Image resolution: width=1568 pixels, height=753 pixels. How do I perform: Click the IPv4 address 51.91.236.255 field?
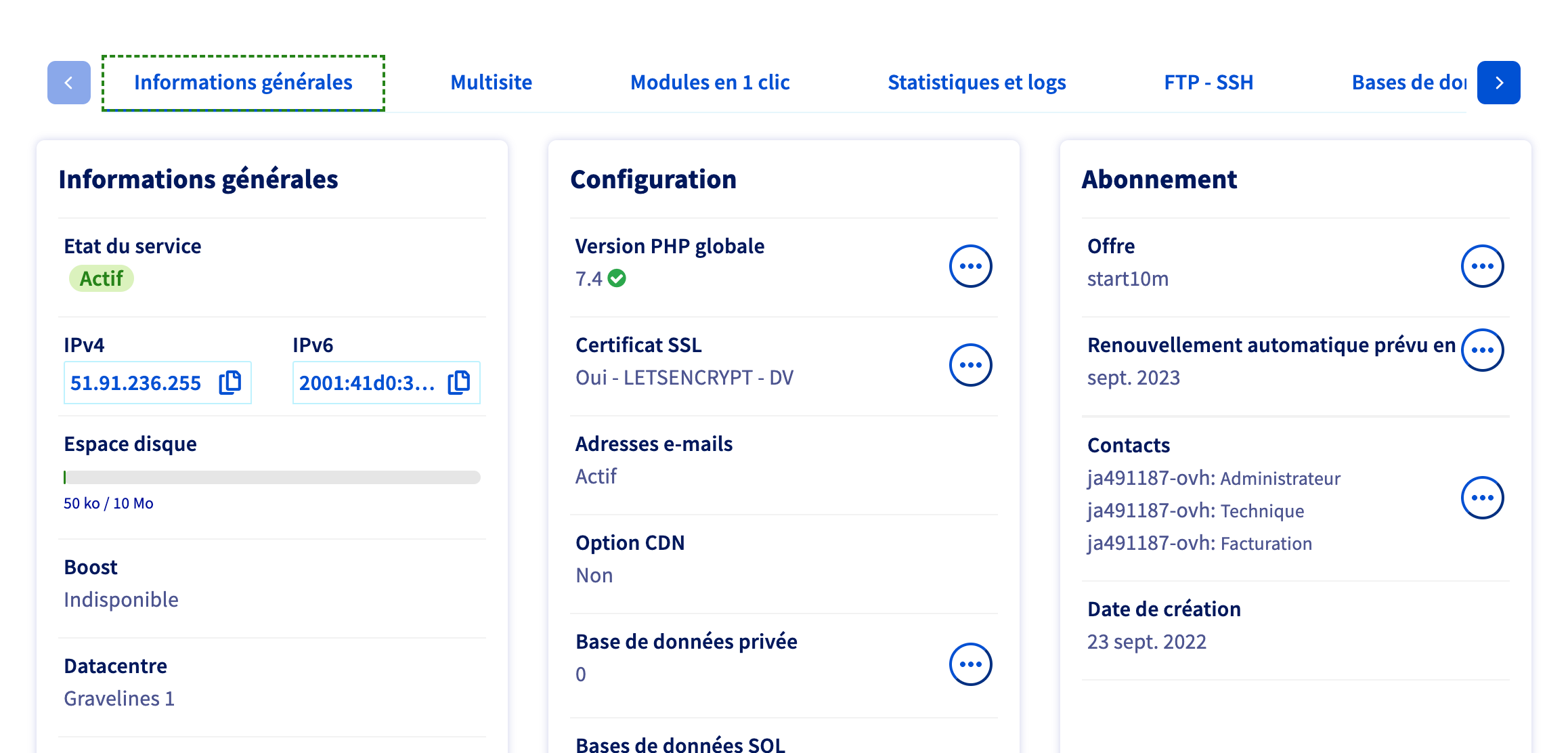coord(136,383)
